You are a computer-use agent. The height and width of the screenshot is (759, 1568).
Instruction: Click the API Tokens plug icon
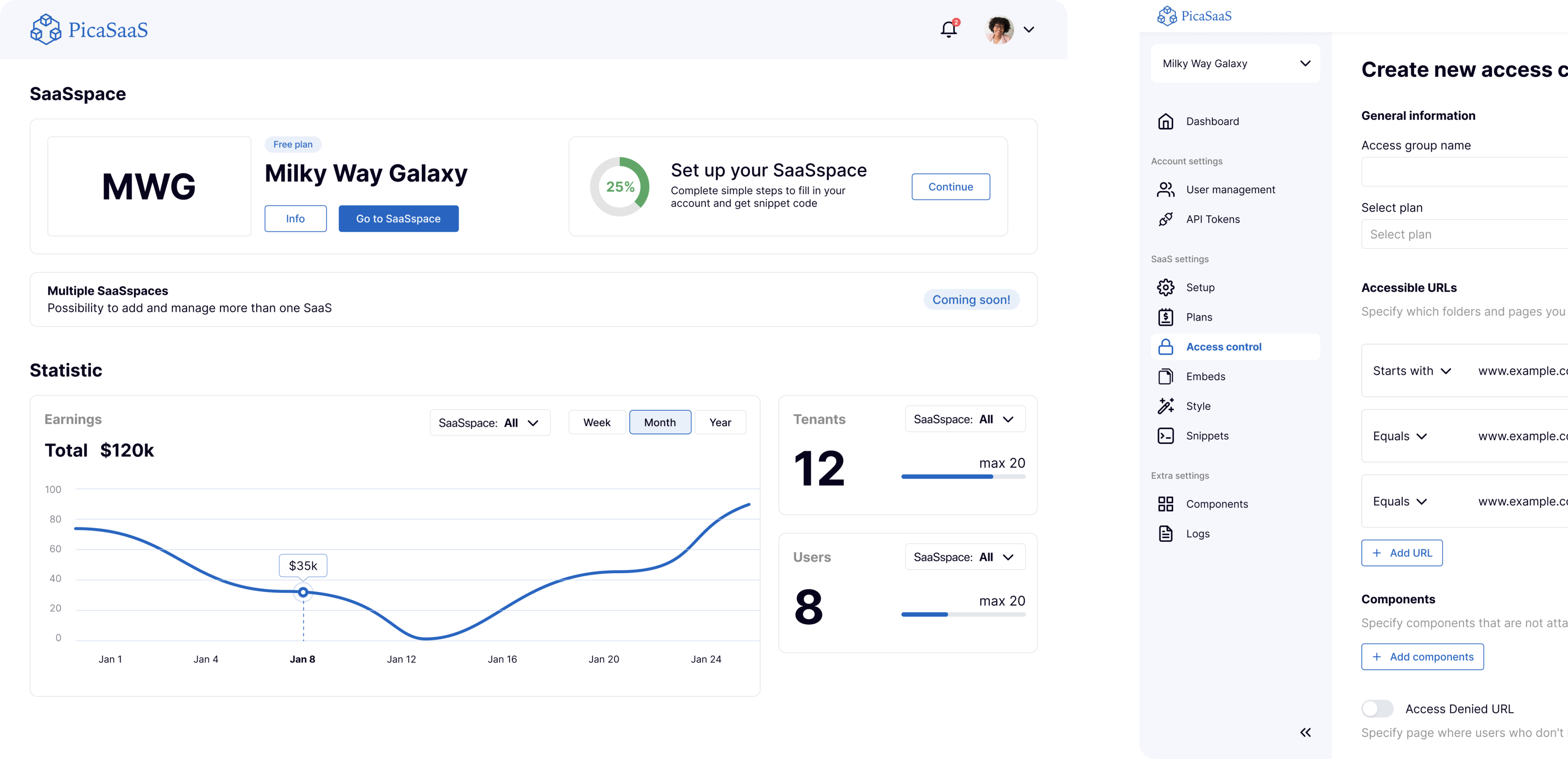coord(1165,219)
